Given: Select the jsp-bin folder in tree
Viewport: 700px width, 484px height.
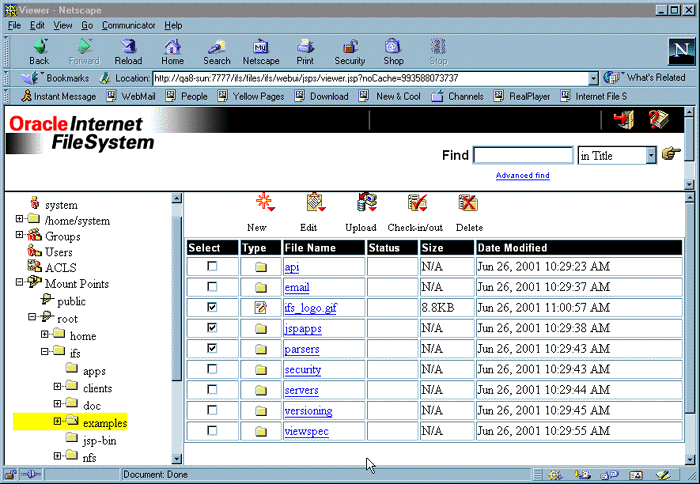Looking at the screenshot, I should coord(100,440).
